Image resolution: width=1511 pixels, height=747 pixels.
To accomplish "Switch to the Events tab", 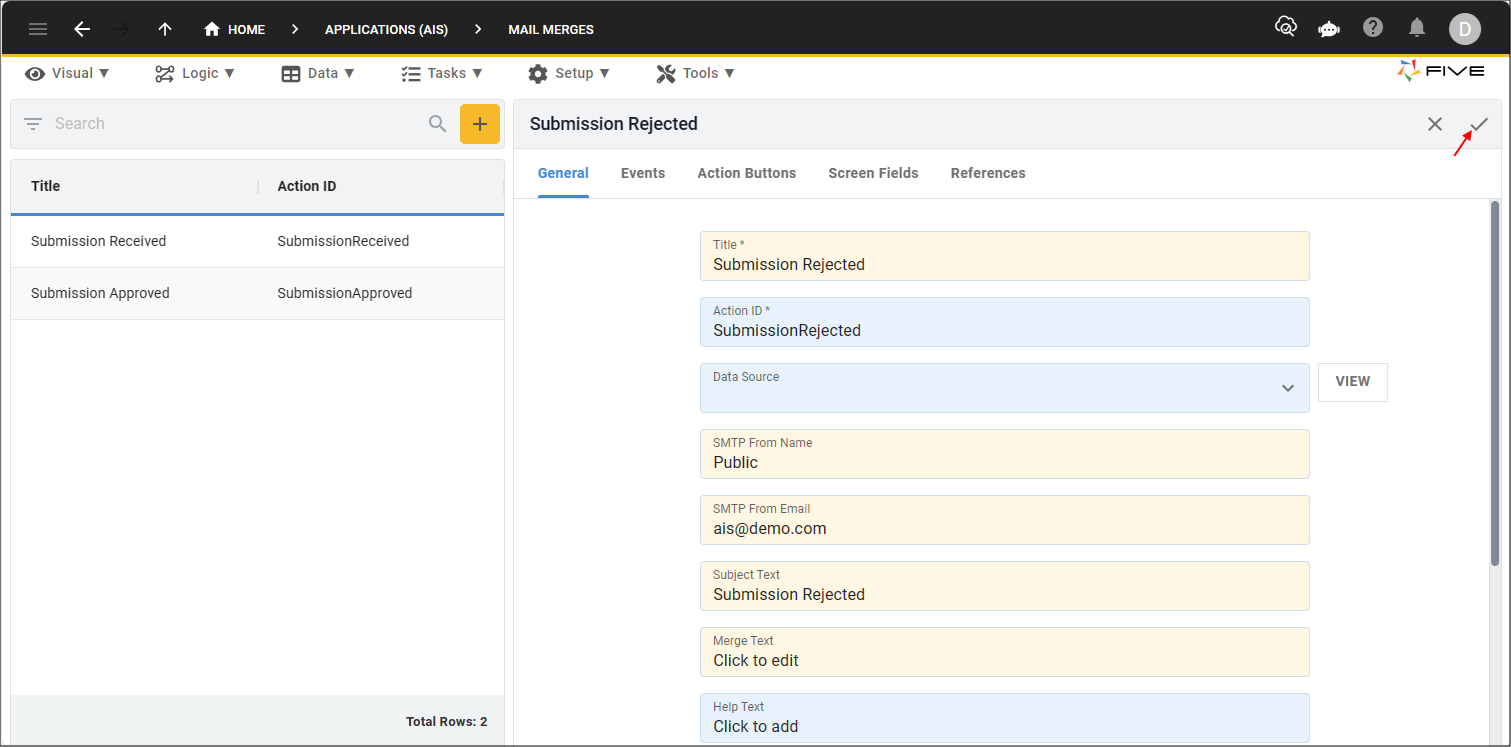I will (x=642, y=173).
